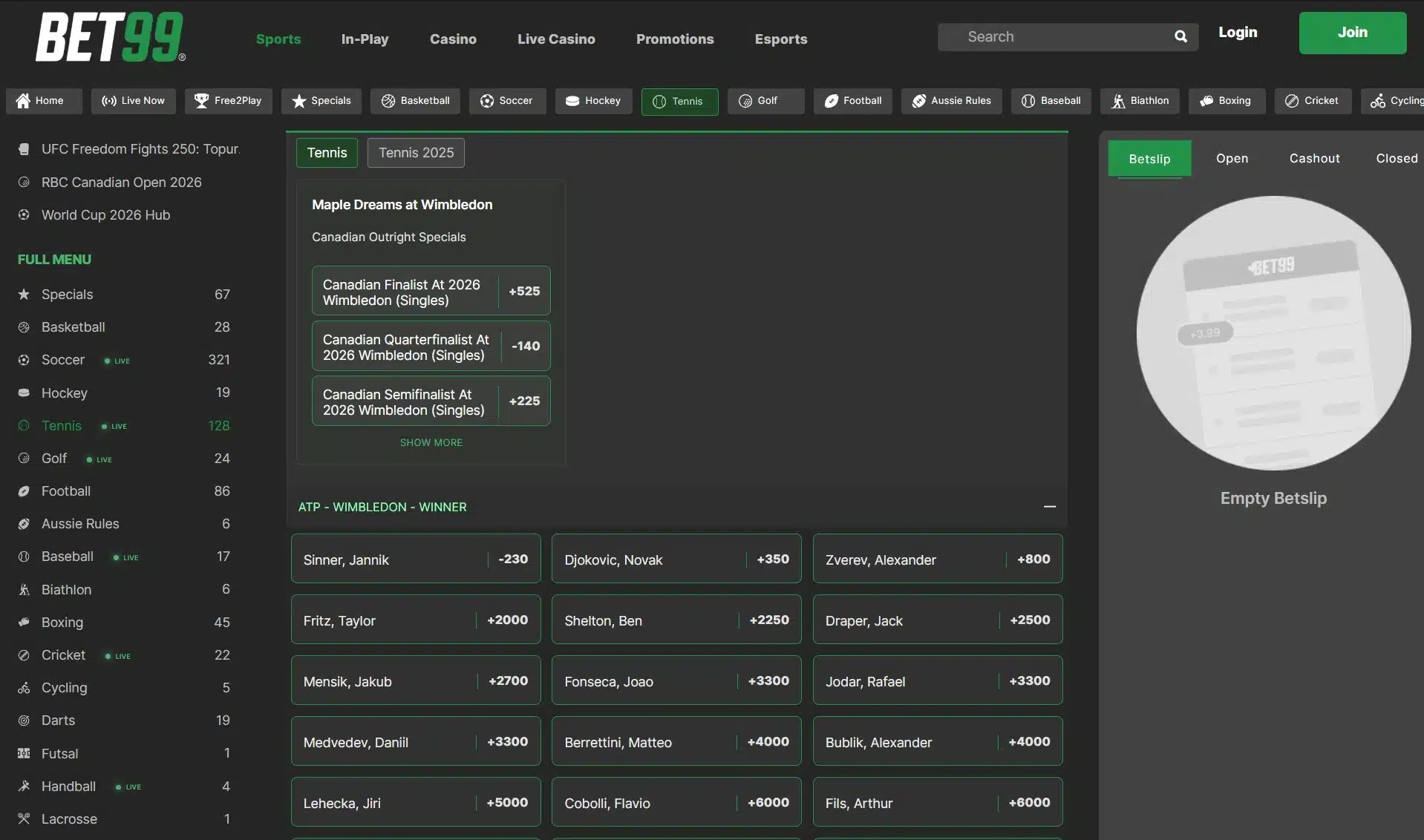Open World Cup 2026 Hub link
Viewport: 1424px width, 840px height.
click(105, 215)
